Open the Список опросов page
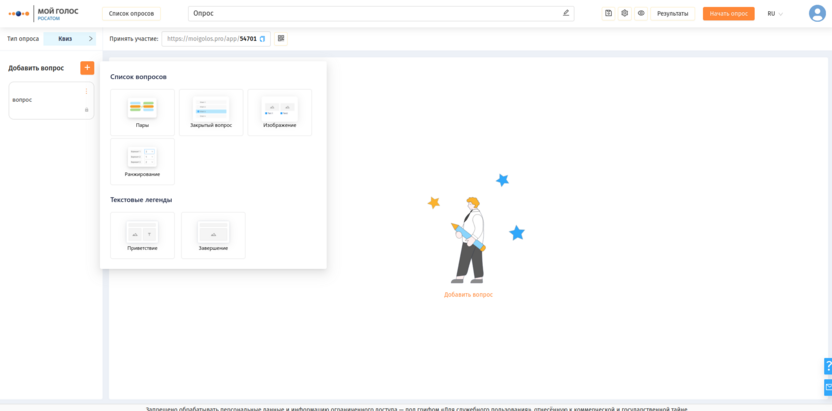This screenshot has width=832, height=411. [131, 13]
